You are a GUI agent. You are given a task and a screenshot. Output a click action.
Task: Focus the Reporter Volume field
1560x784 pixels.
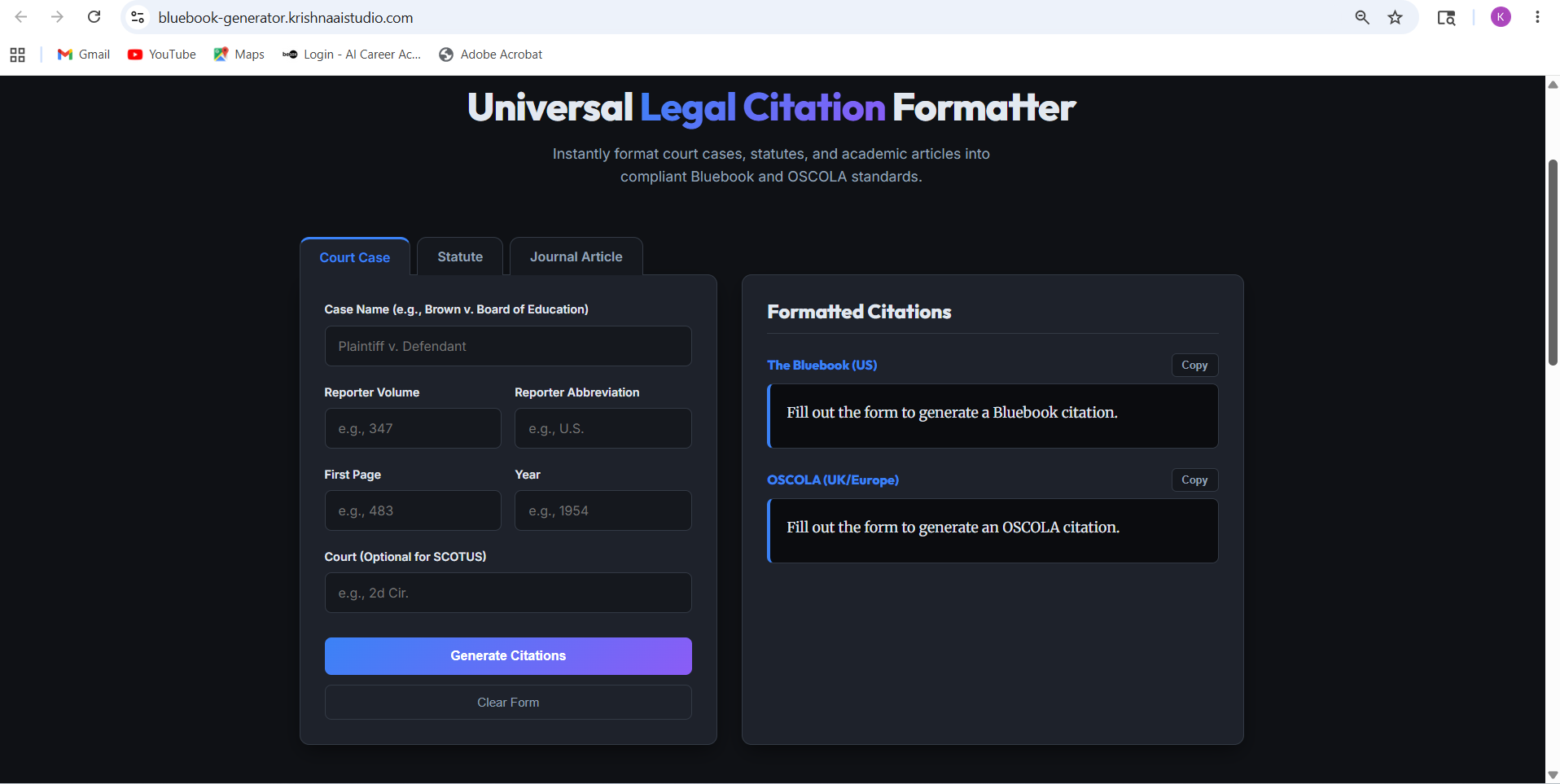pyautogui.click(x=413, y=428)
